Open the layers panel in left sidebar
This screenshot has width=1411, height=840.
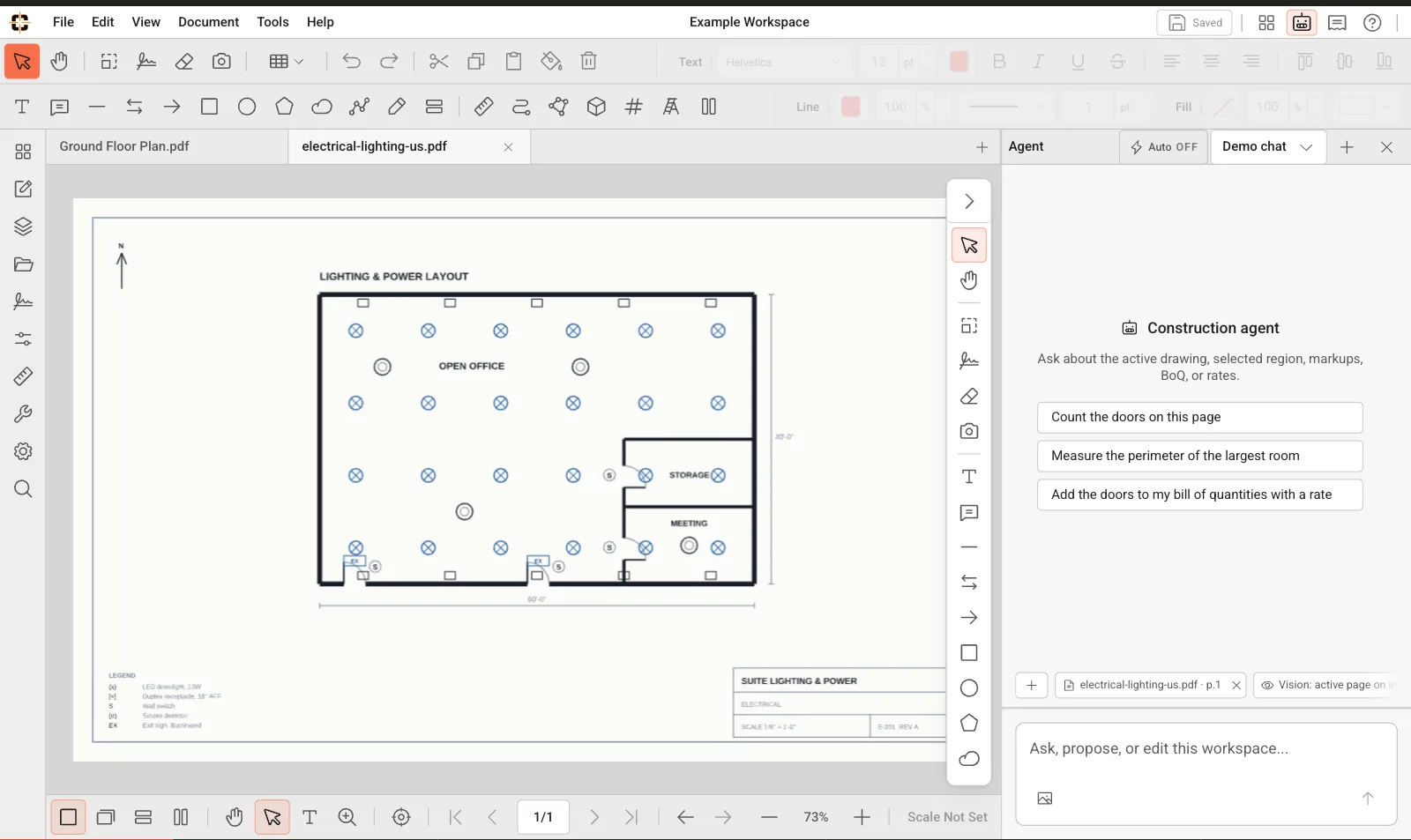point(23,227)
